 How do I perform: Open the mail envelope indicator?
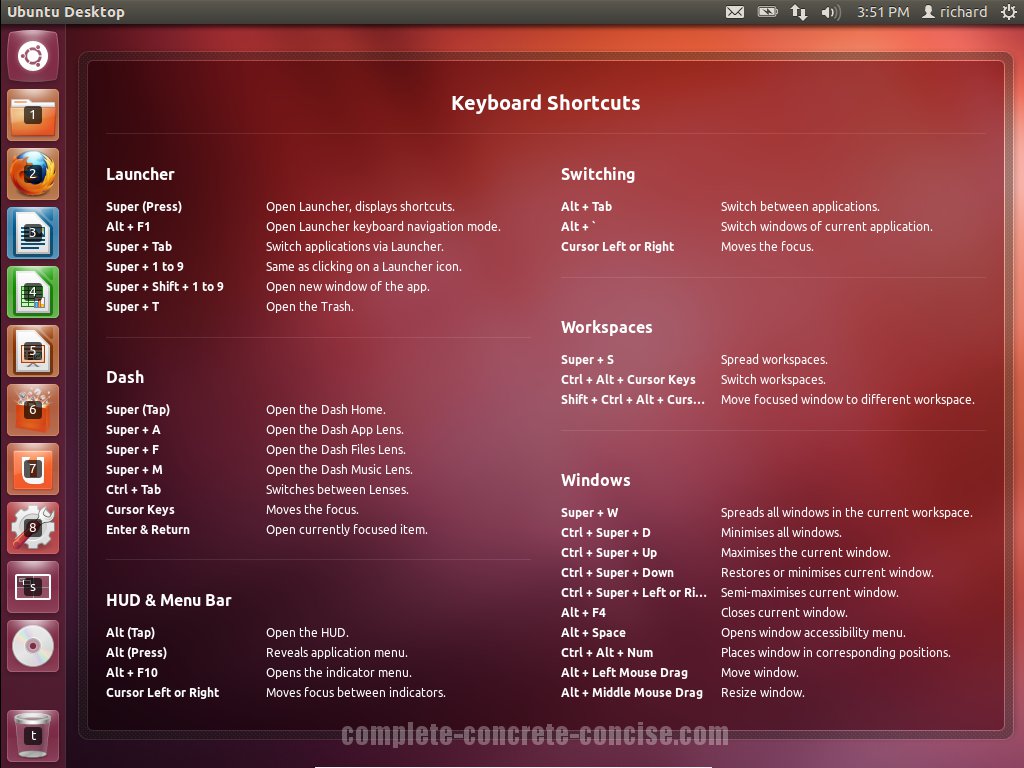[735, 12]
